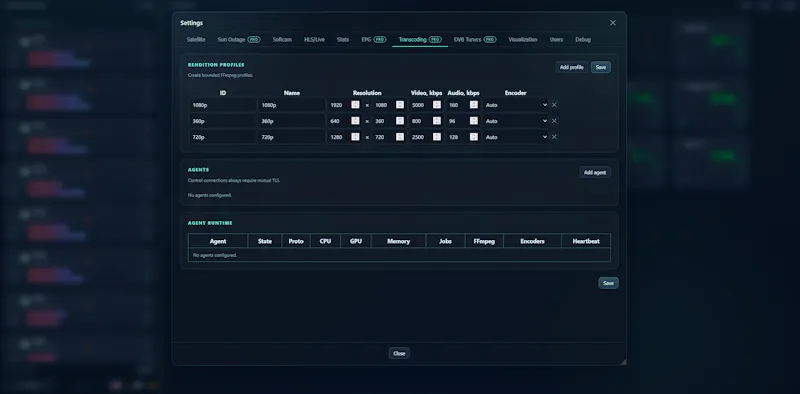The width and height of the screenshot is (800, 394).
Task: Edit the Name field of the 1080p profile
Action: tap(291, 105)
